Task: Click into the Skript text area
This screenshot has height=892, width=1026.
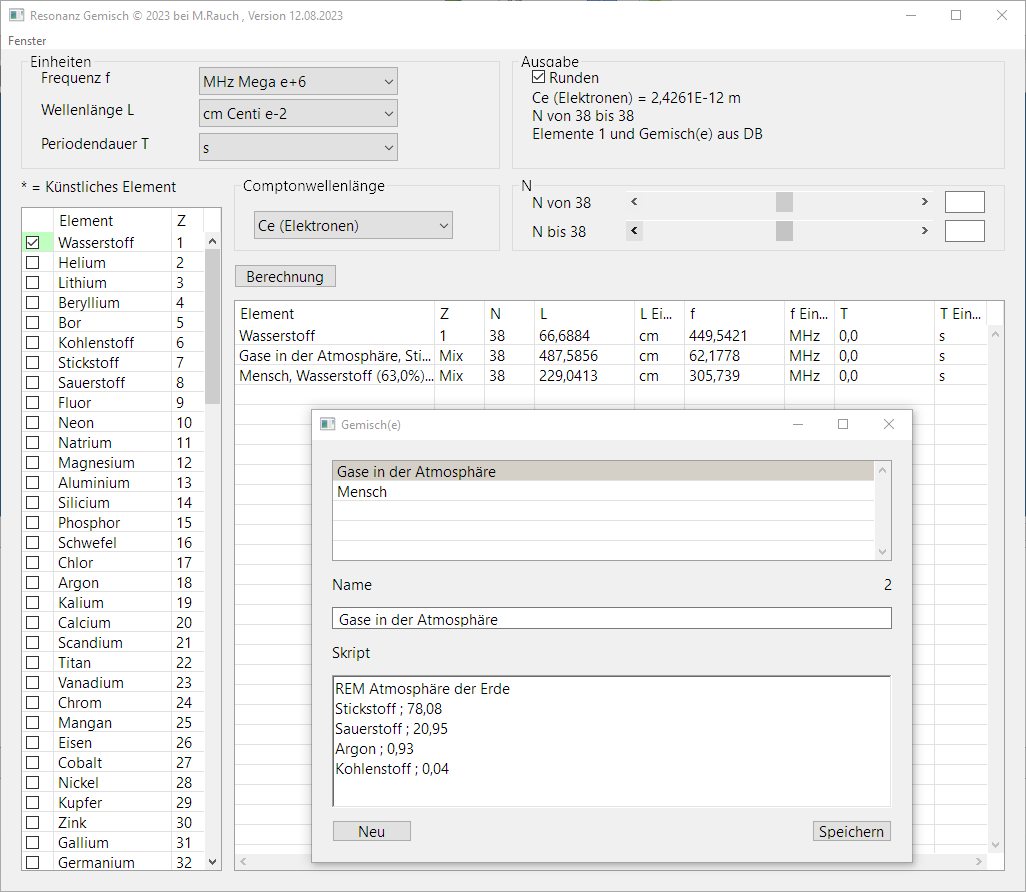Action: (x=612, y=741)
